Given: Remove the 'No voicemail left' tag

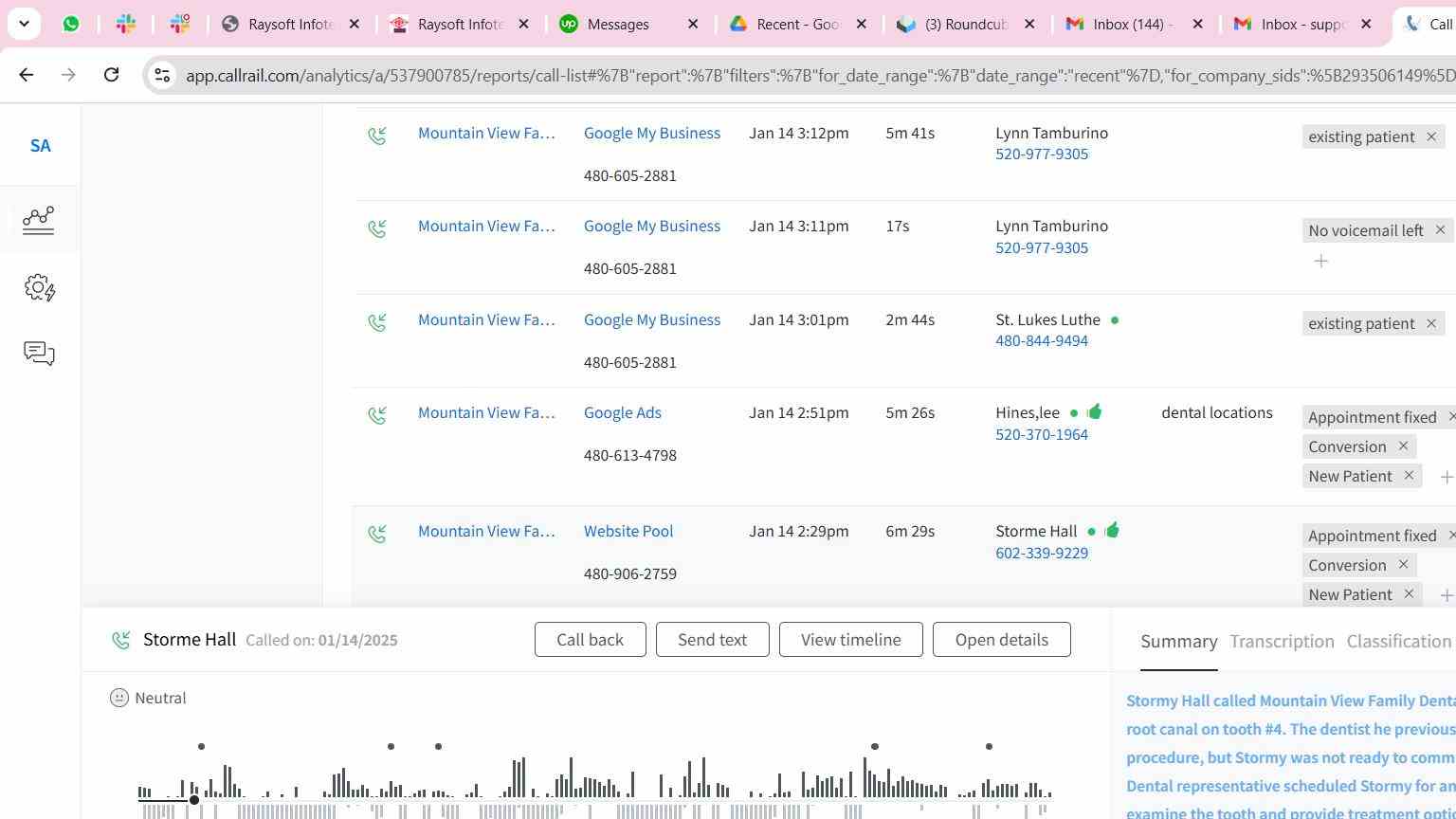Looking at the screenshot, I should click(x=1440, y=230).
